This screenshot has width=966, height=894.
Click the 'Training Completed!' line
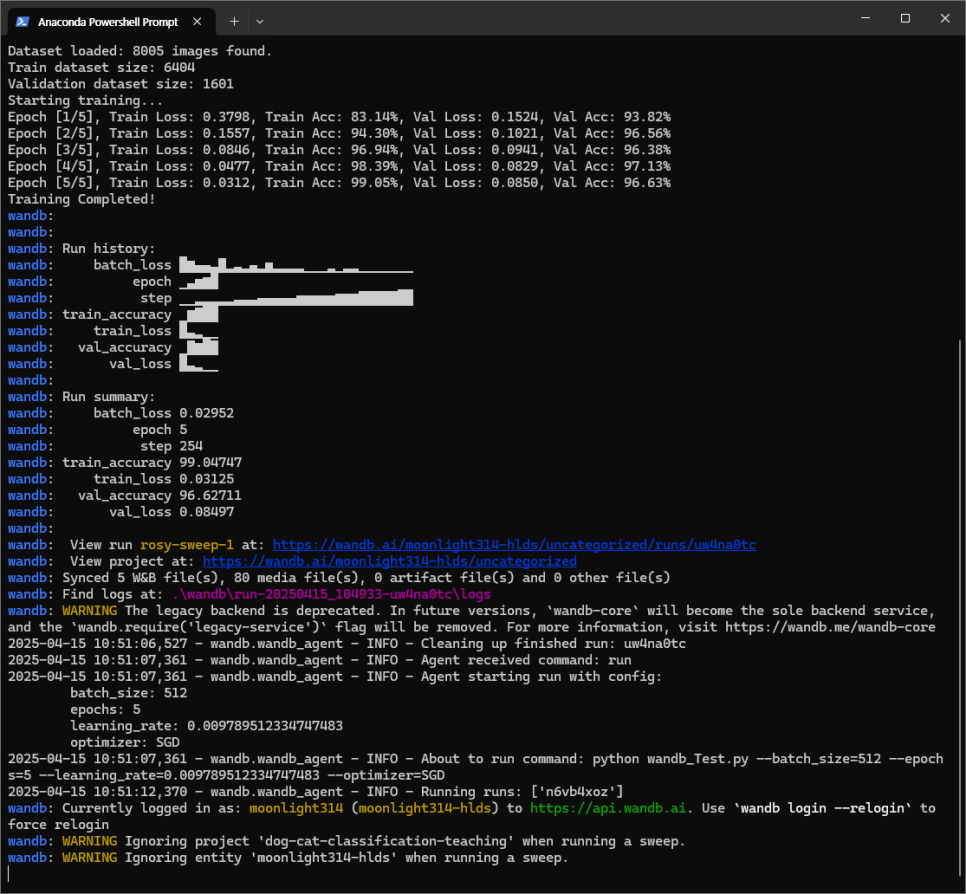[x=81, y=199]
